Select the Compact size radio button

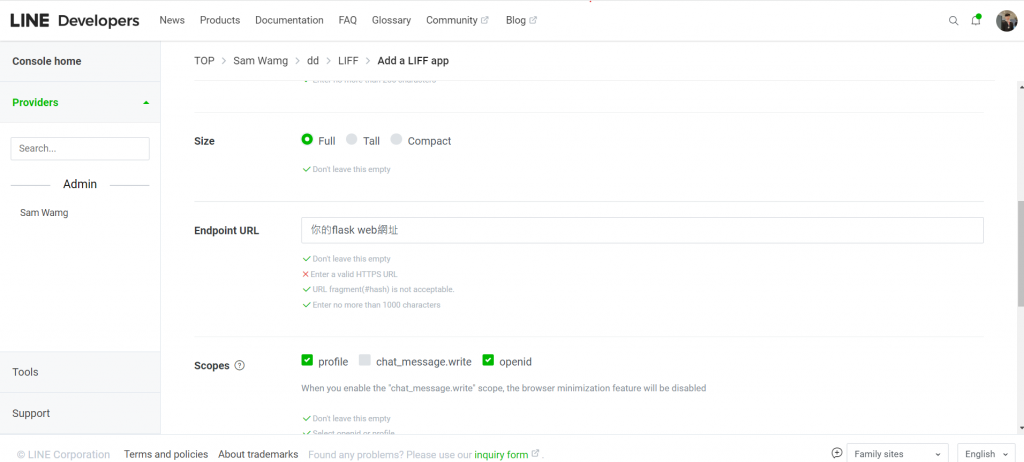tap(396, 139)
